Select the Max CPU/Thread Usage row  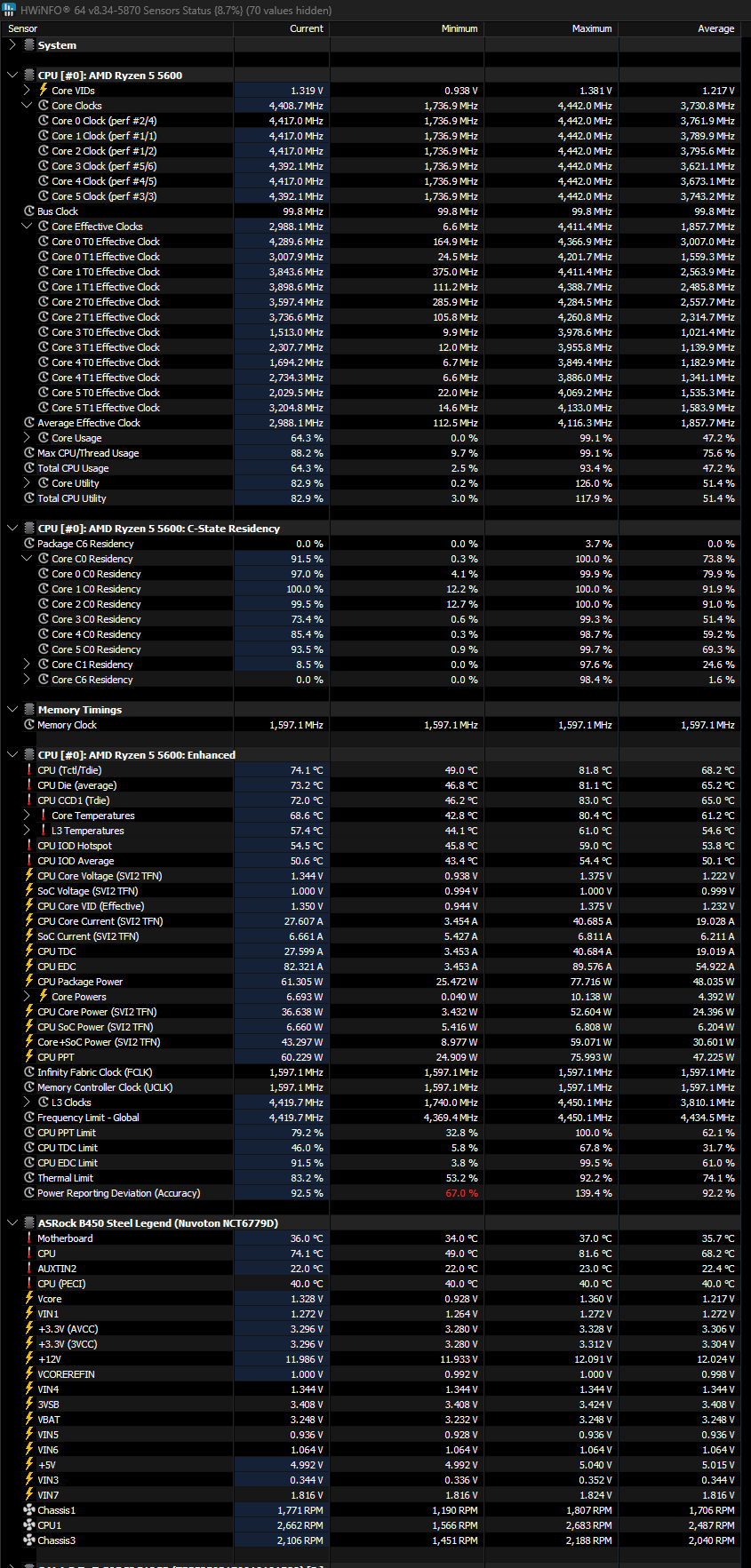point(371,452)
